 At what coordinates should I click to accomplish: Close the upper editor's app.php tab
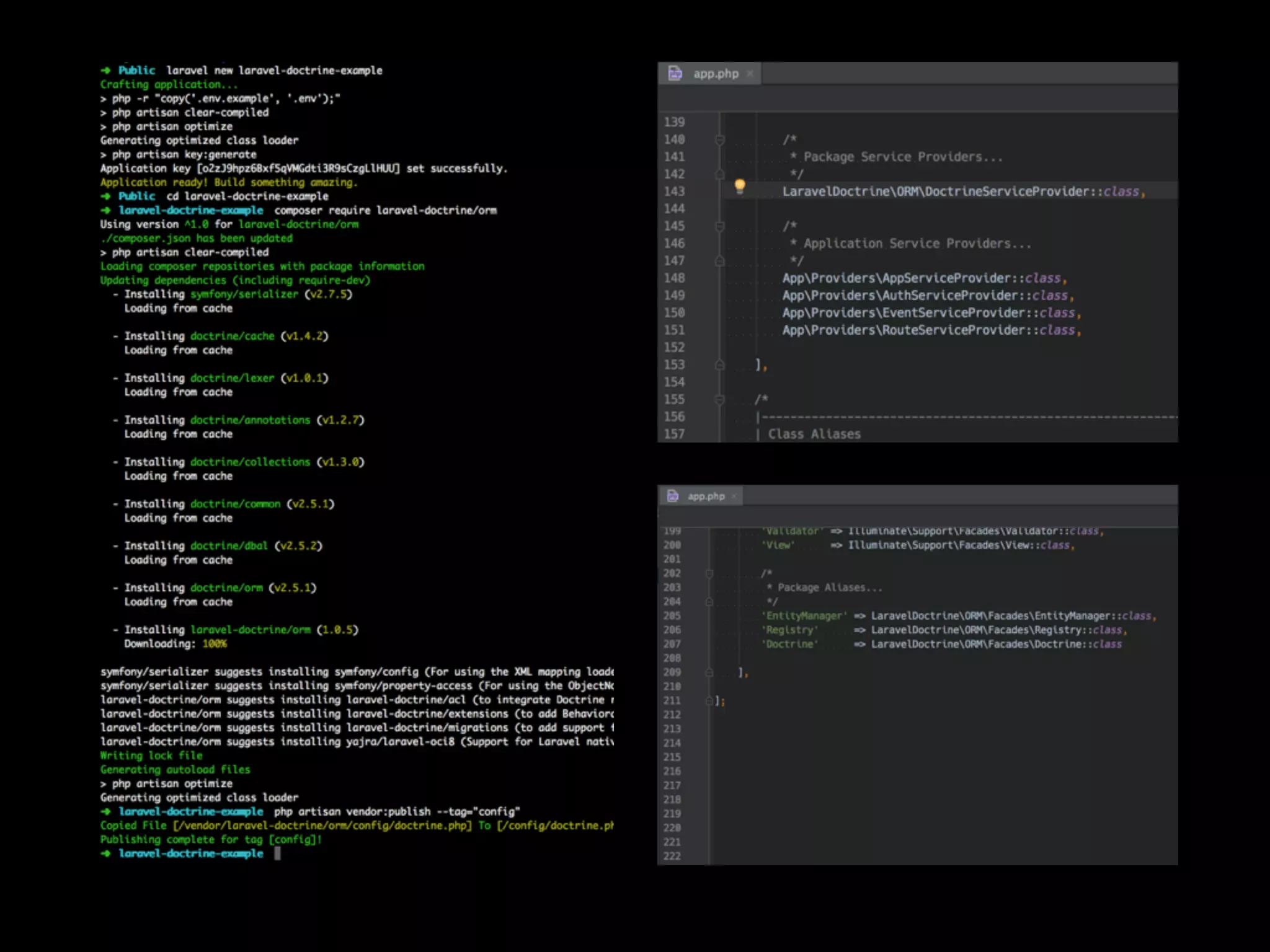tap(750, 74)
